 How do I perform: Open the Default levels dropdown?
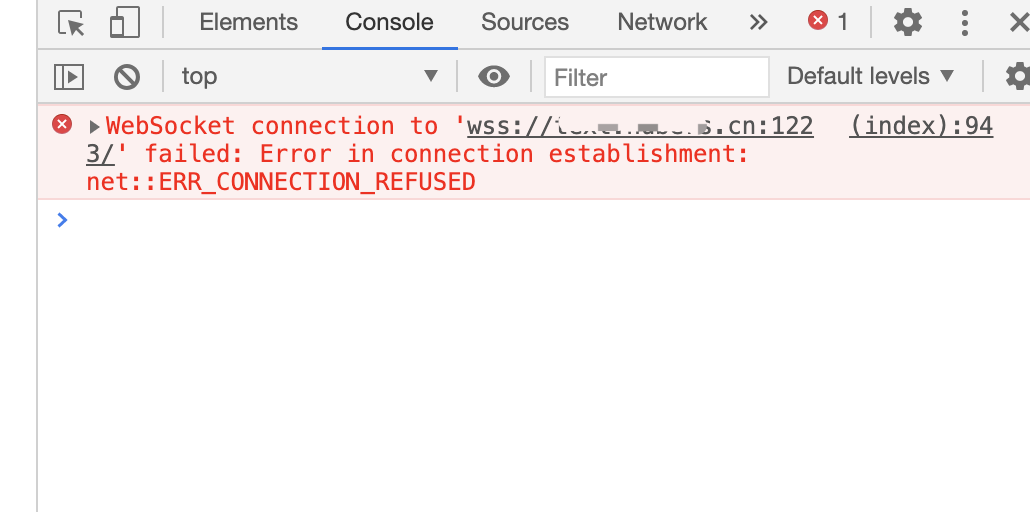pos(870,76)
